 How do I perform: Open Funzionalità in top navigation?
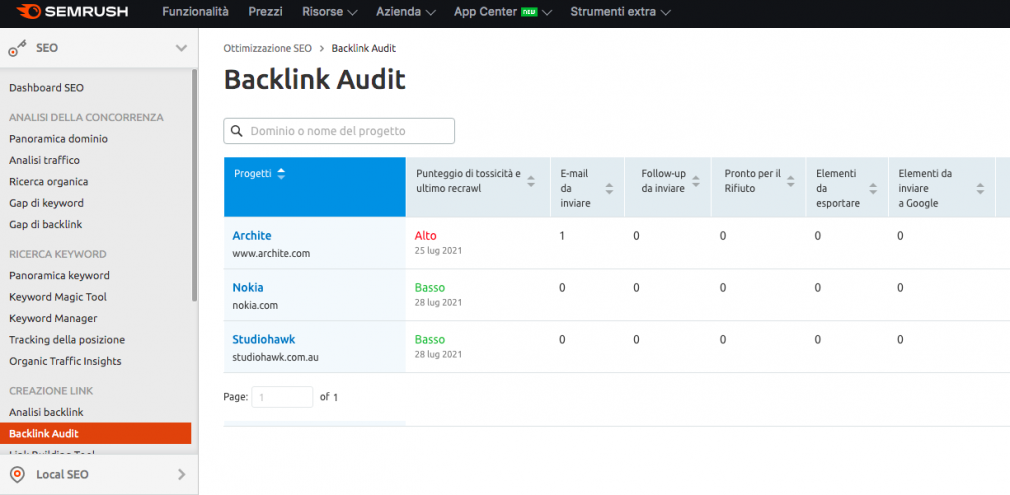pyautogui.click(x=195, y=12)
